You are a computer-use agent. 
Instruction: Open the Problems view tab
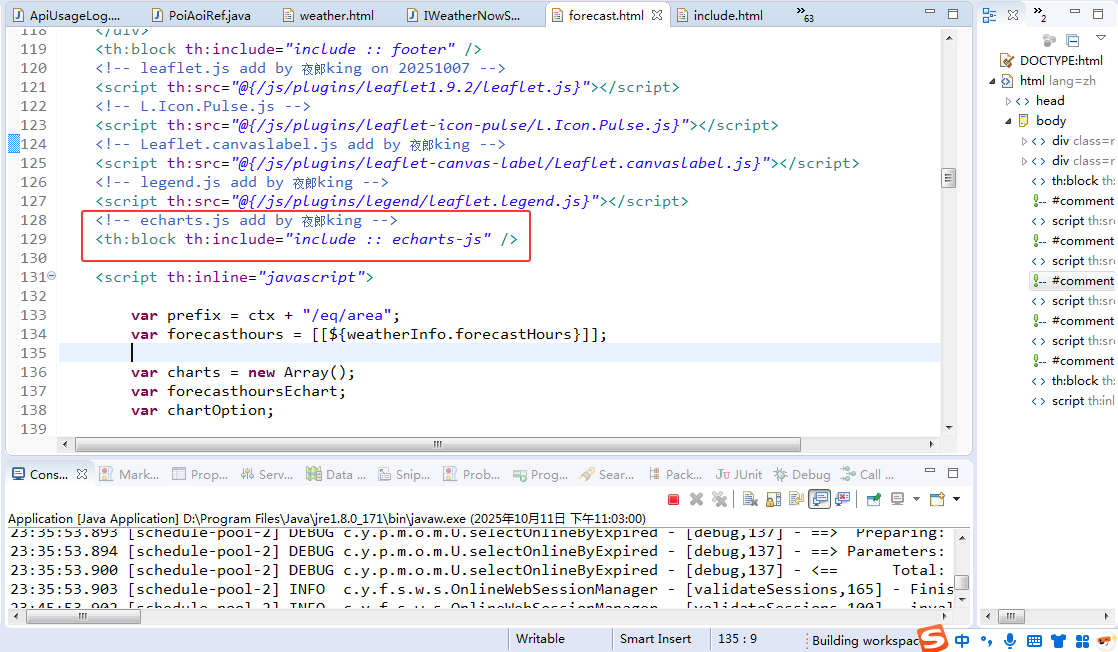point(472,474)
